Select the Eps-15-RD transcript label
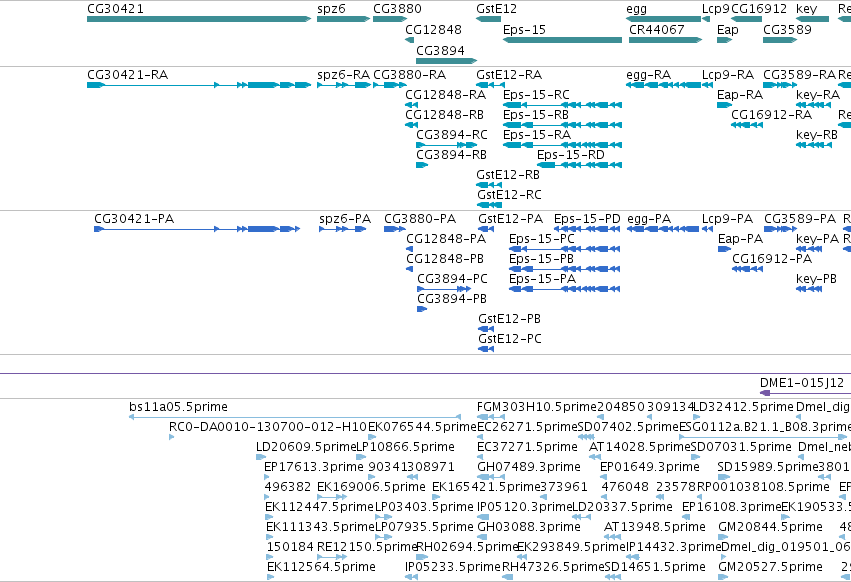The height and width of the screenshot is (582, 851). (x=571, y=155)
